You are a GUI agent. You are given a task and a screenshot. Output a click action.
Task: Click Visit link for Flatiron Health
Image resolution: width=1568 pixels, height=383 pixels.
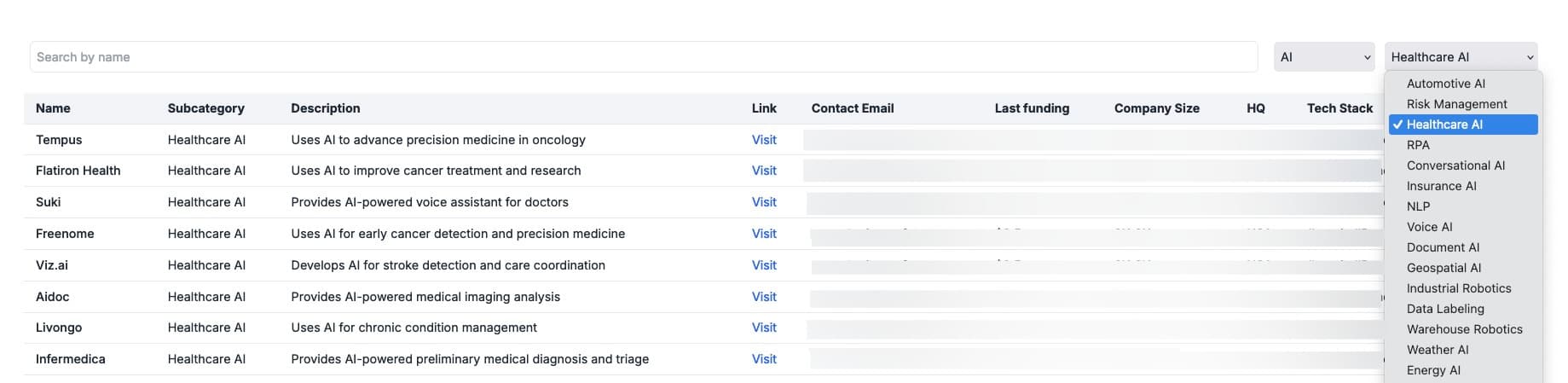(x=764, y=171)
